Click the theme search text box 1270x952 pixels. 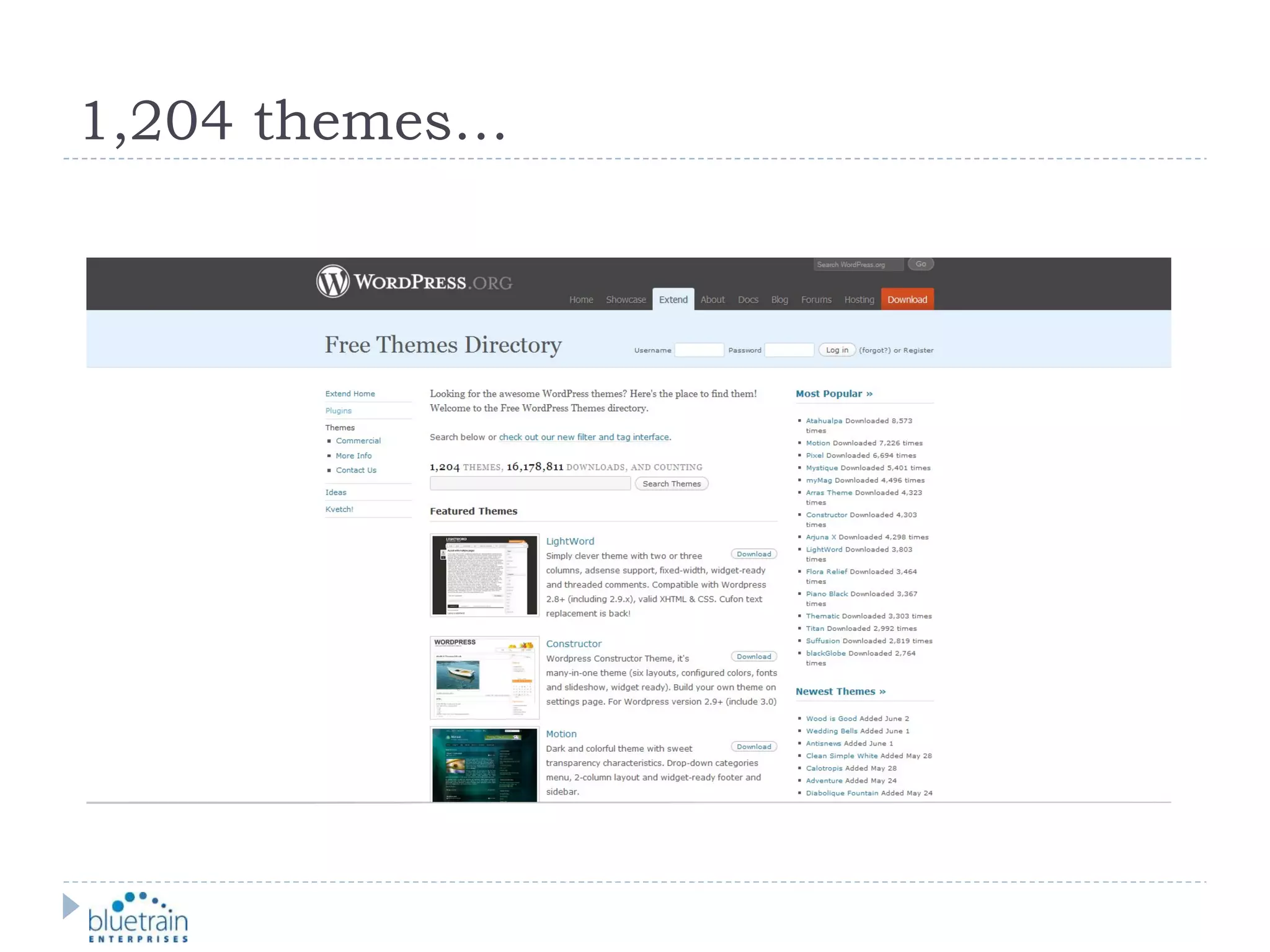pos(530,483)
